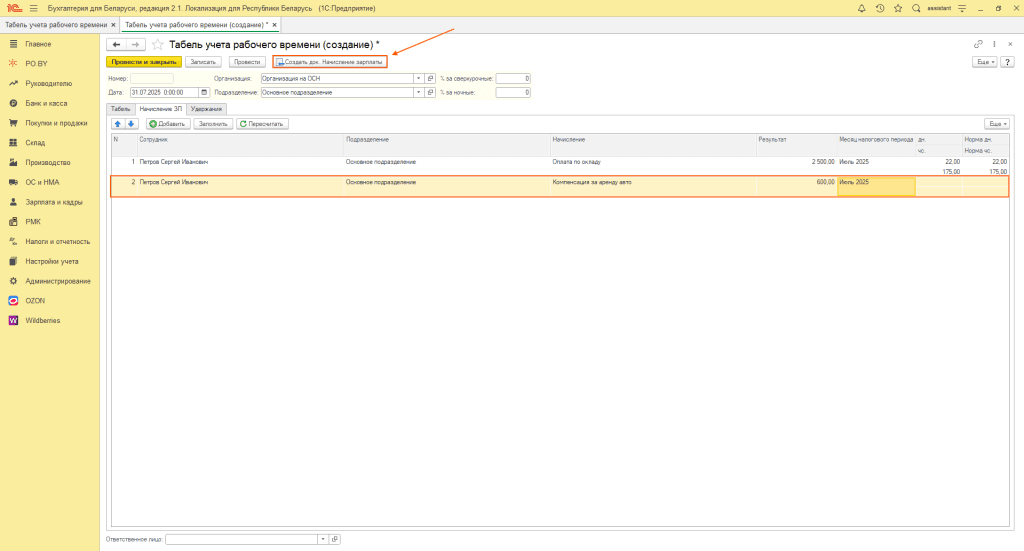The image size is (1024, 551).
Task: Move the selected row down
Action: pos(131,124)
